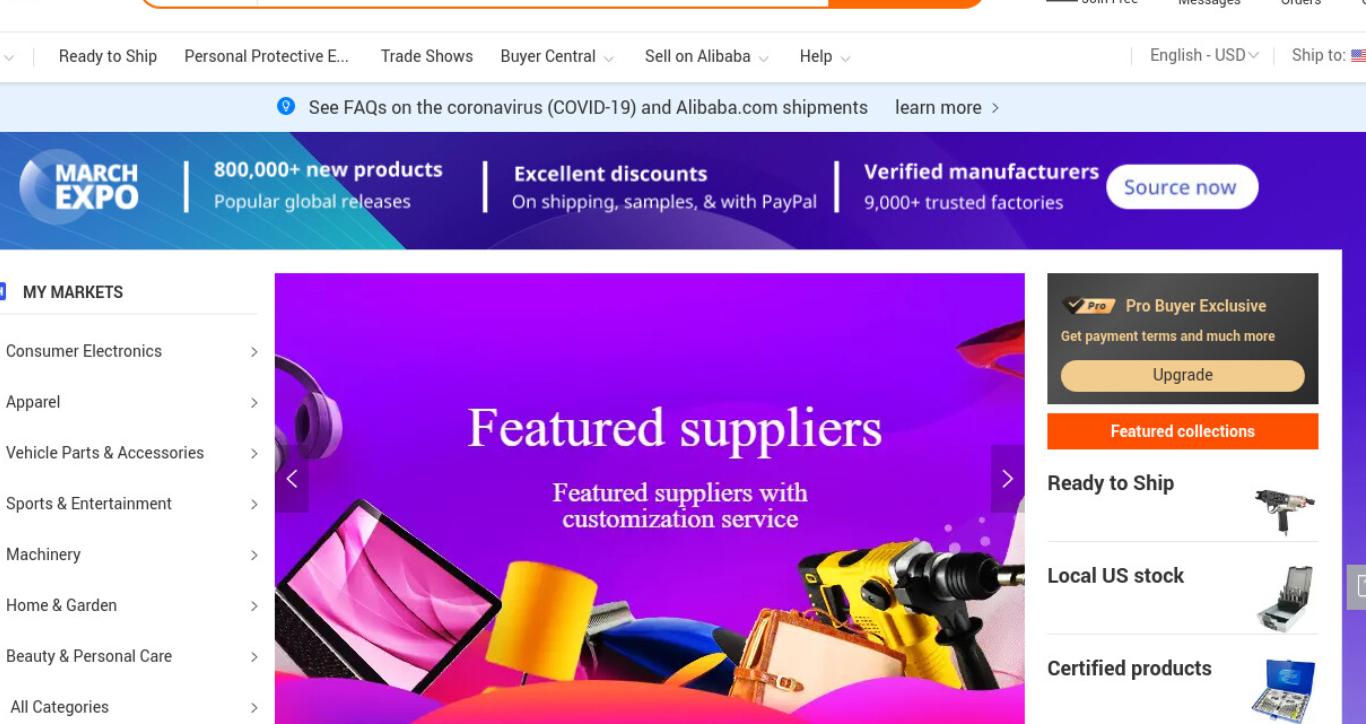Follow the learn more coronavirus link
This screenshot has width=1366, height=724.
(947, 107)
